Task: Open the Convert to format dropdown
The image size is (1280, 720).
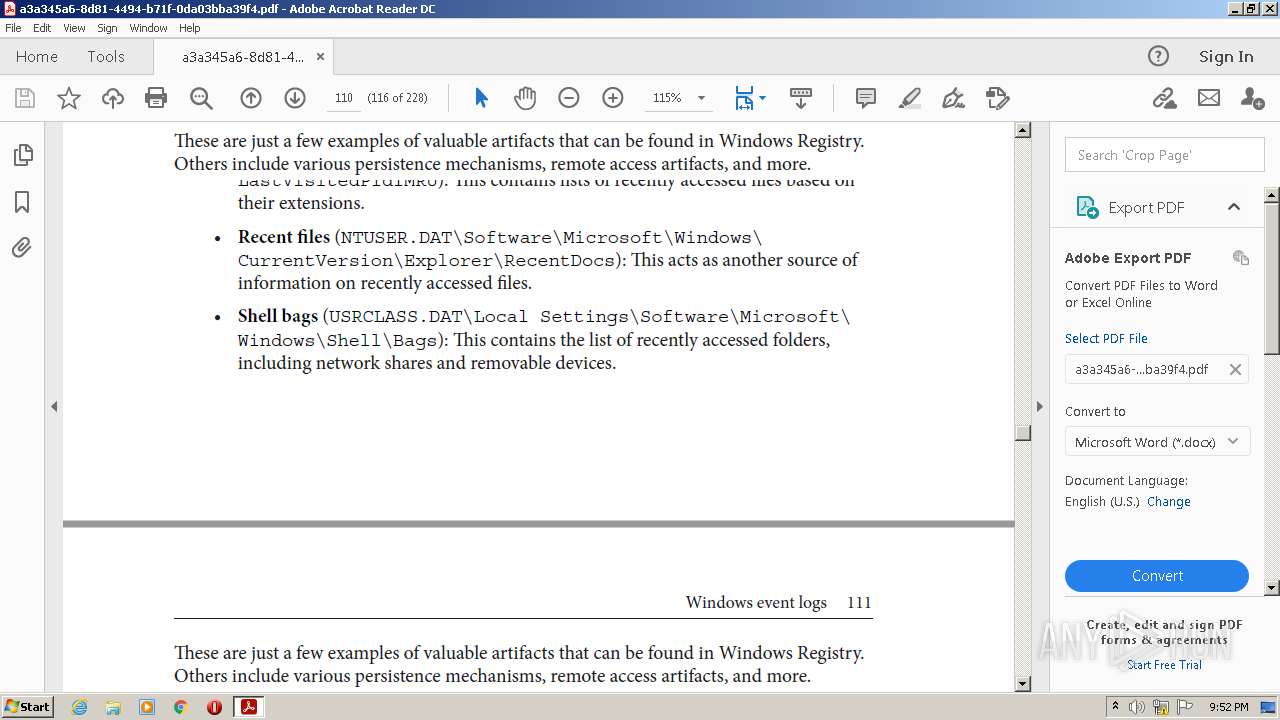Action: pos(1158,442)
